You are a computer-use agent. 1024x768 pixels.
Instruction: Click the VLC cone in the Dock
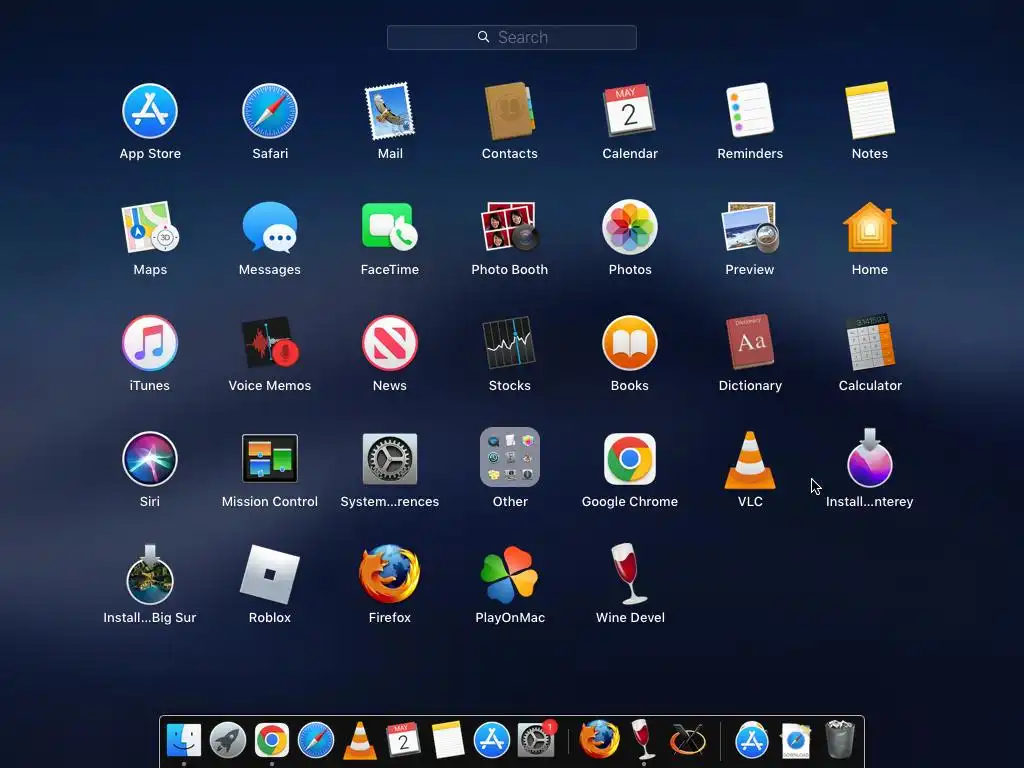pos(360,741)
